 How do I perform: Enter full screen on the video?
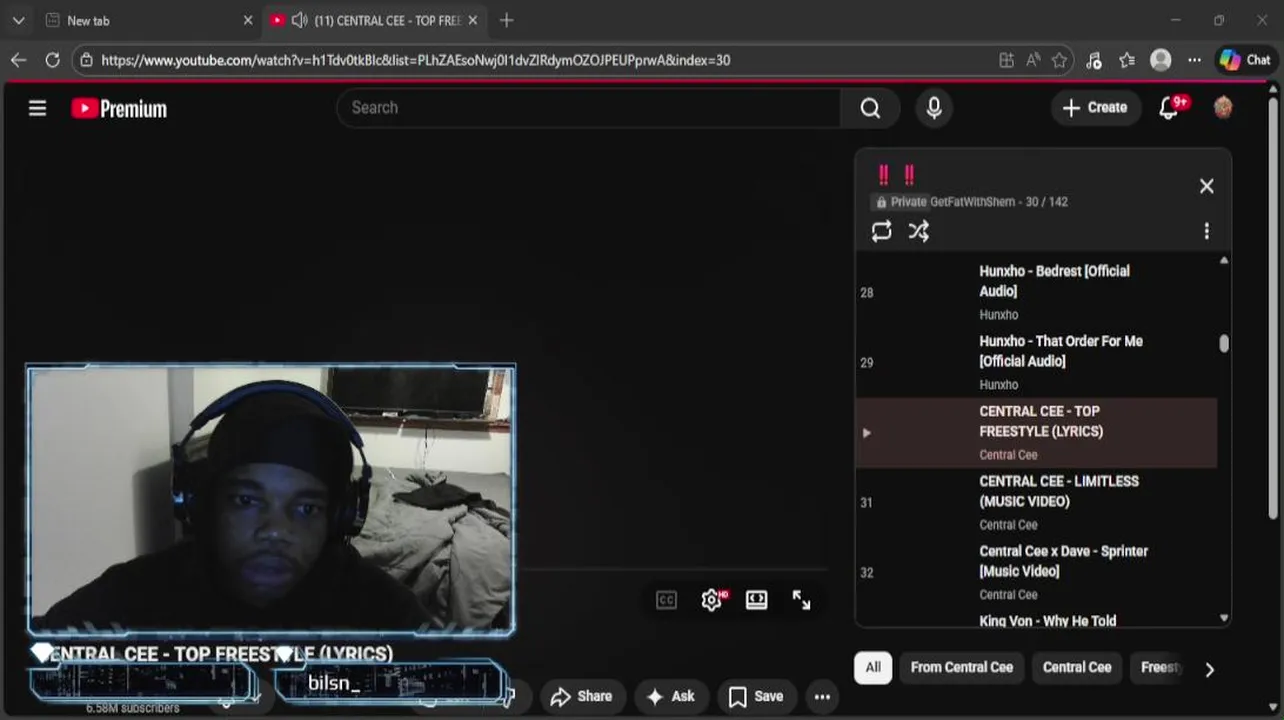801,600
